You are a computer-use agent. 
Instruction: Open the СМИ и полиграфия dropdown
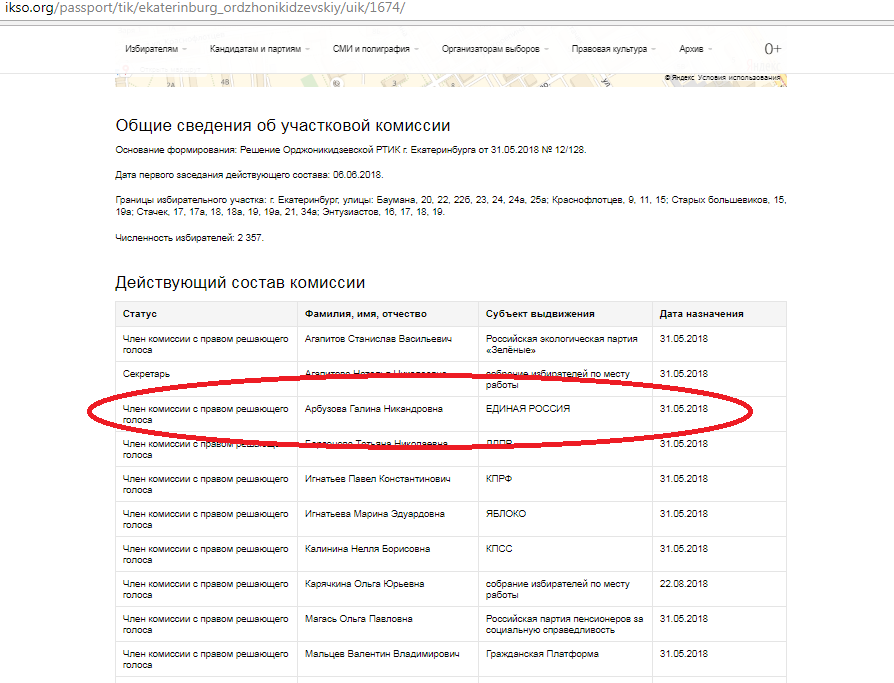(375, 49)
